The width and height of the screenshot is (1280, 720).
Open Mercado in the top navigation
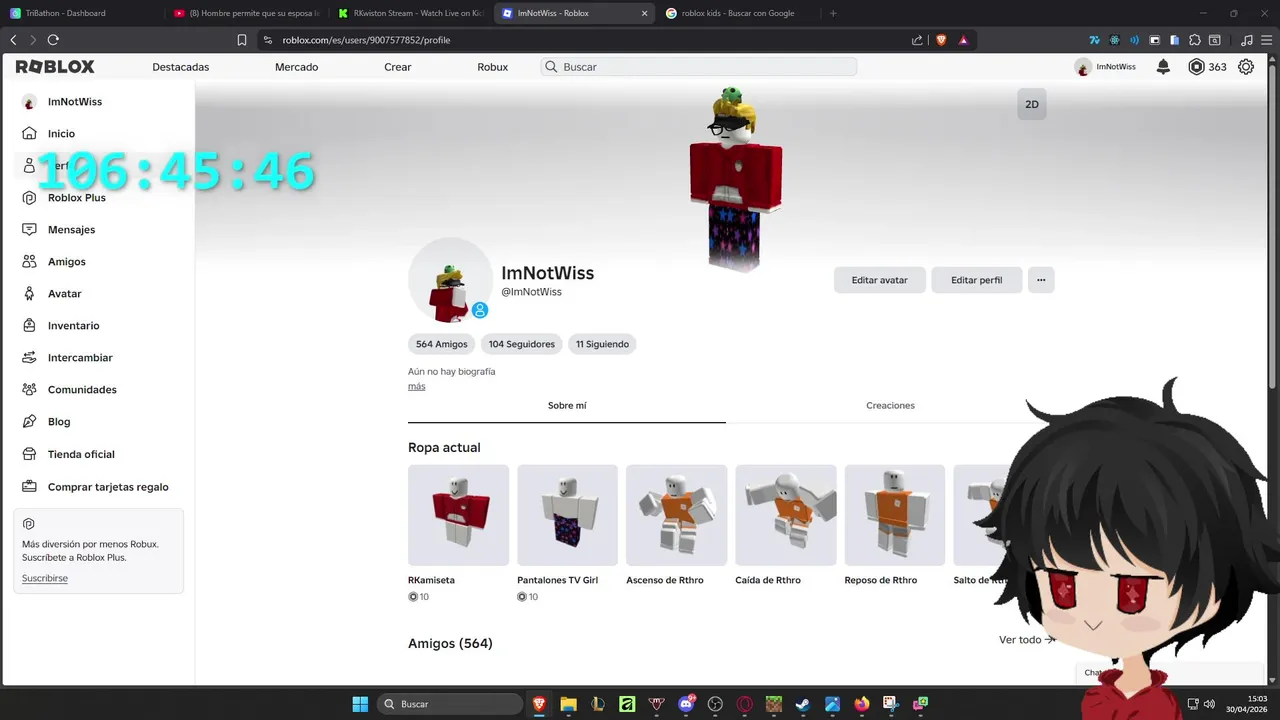click(297, 67)
